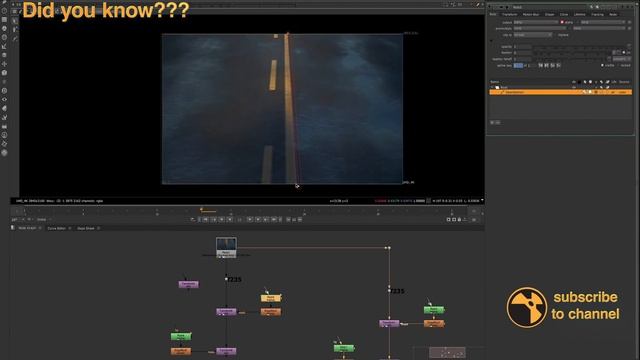Switch to the Transform tab in Roto properties
Screen dimensions: 640x360
[x=509, y=14]
